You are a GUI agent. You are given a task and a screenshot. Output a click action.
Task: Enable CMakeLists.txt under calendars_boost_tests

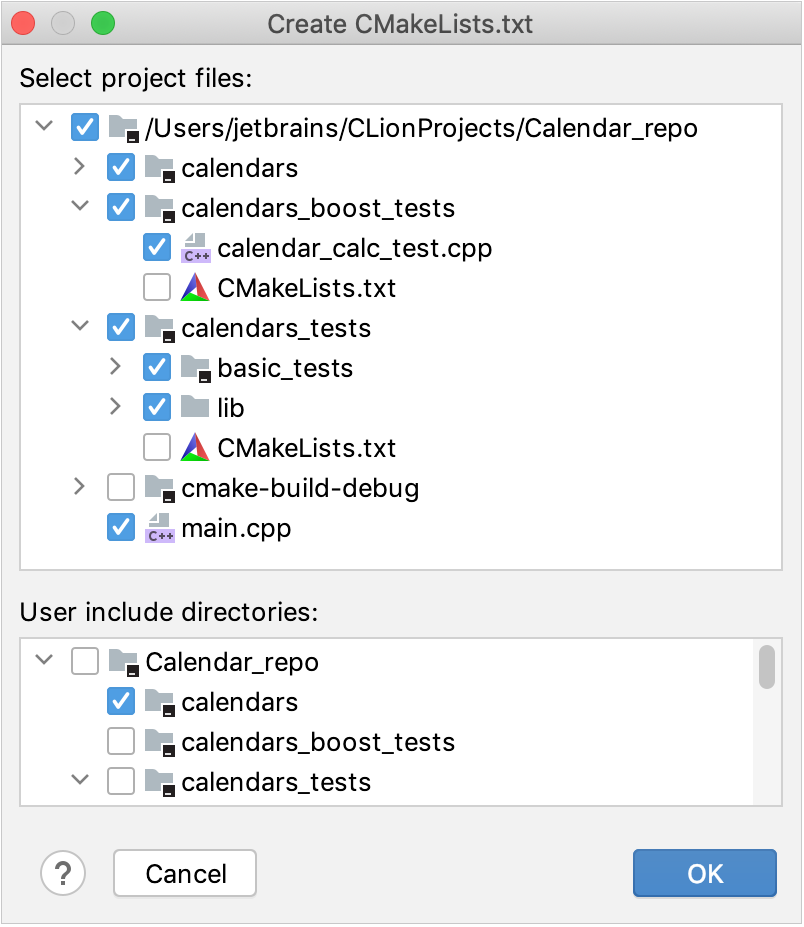156,287
